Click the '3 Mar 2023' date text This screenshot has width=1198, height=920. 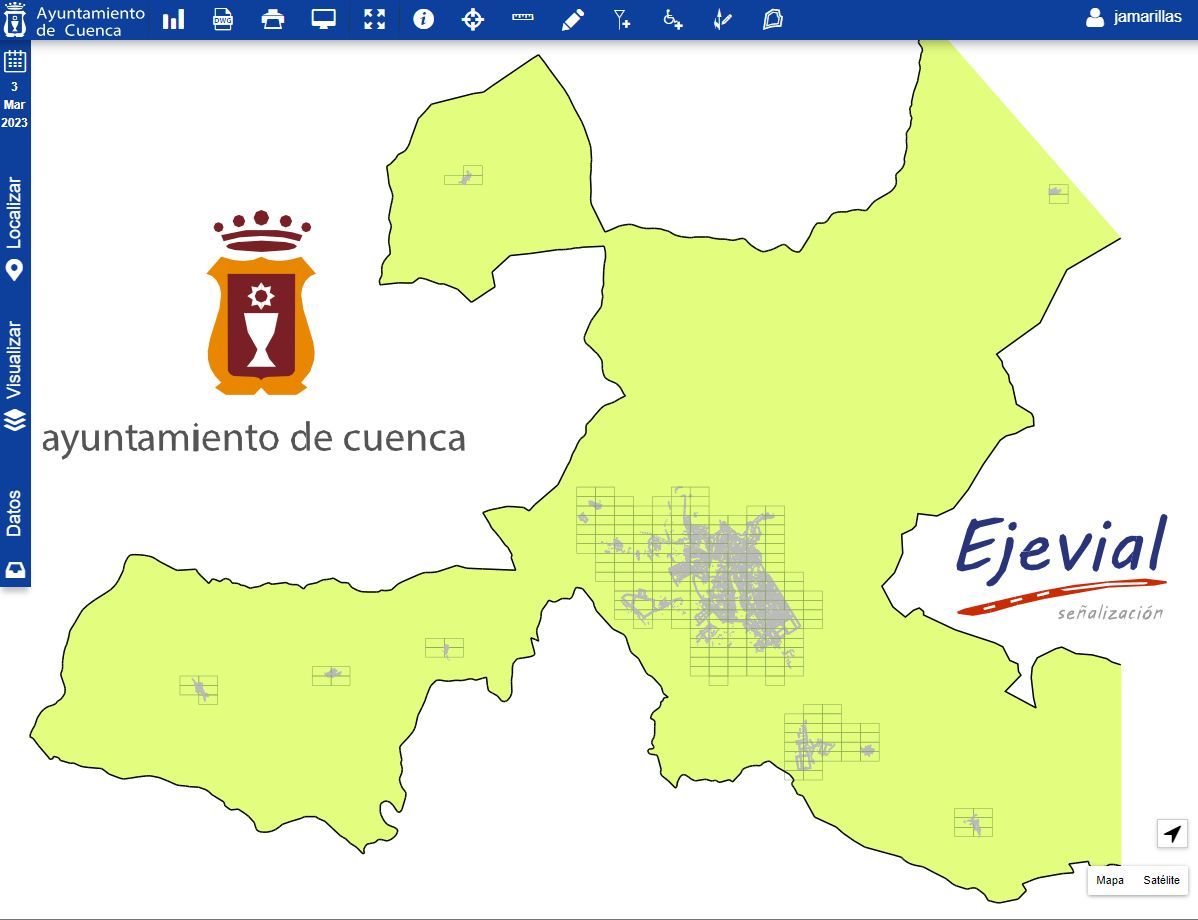[x=15, y=105]
